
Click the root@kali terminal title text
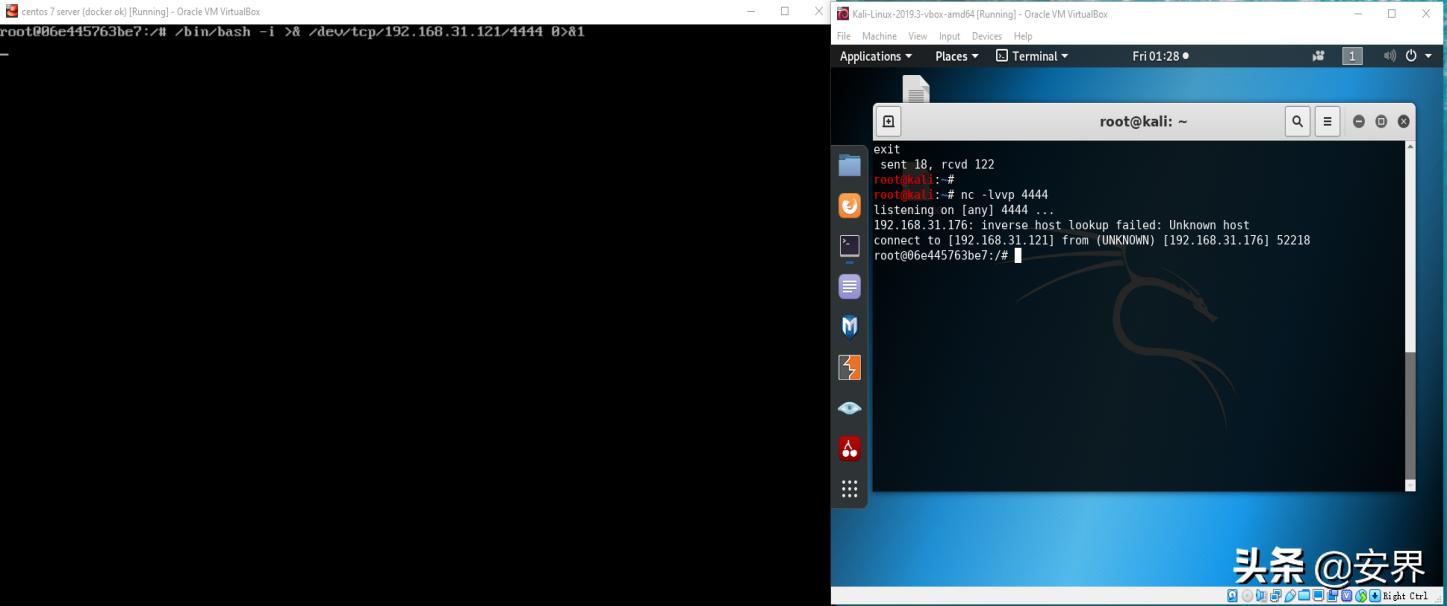click(x=1143, y=122)
